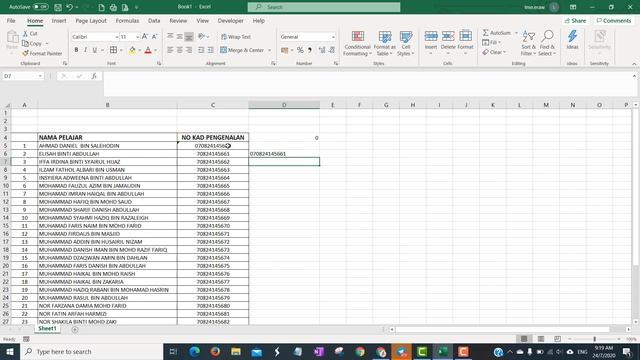Open the fill color dropdown arrow
This screenshot has height=360, width=640.
(x=140, y=50)
